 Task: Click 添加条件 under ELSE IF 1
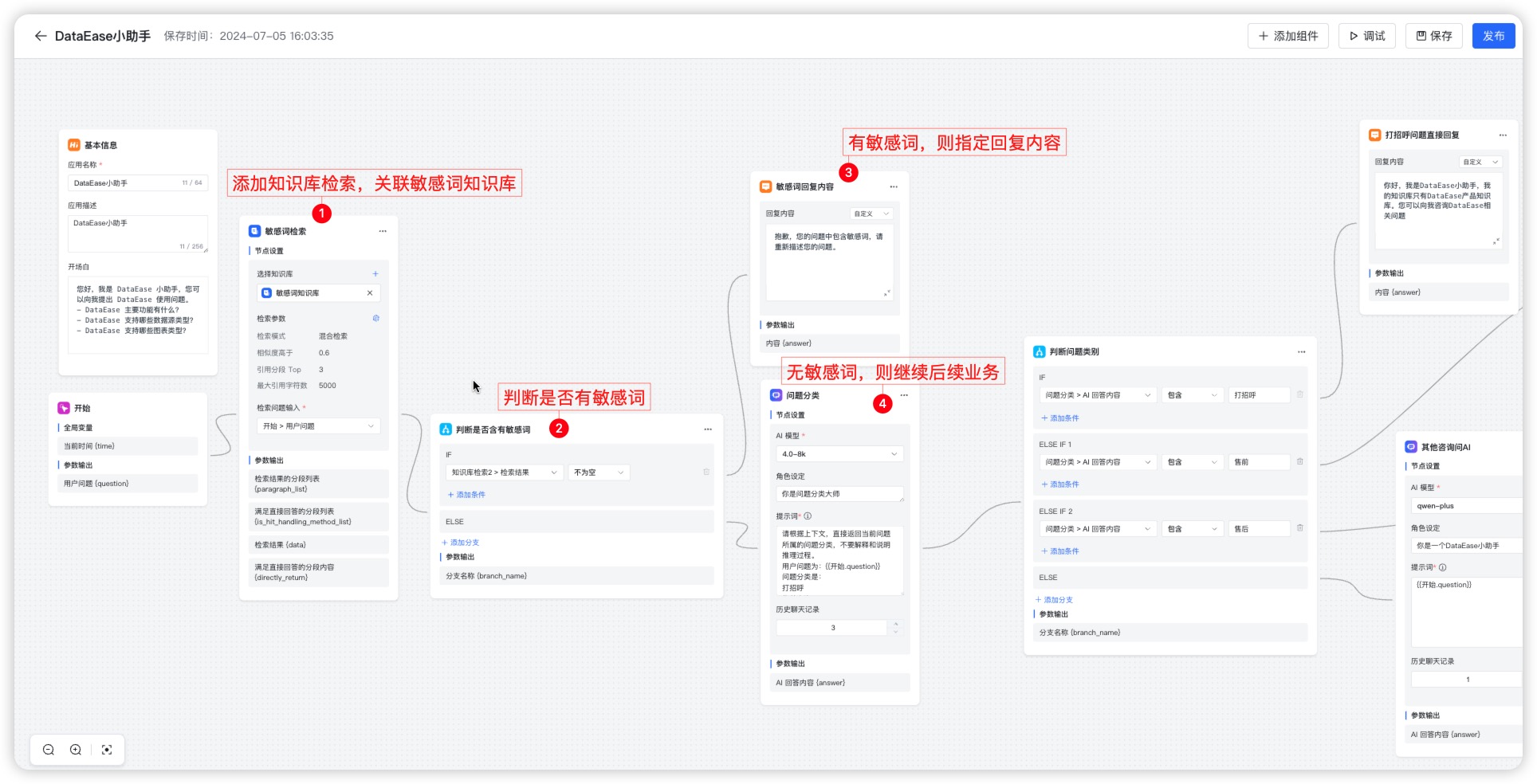[1060, 484]
